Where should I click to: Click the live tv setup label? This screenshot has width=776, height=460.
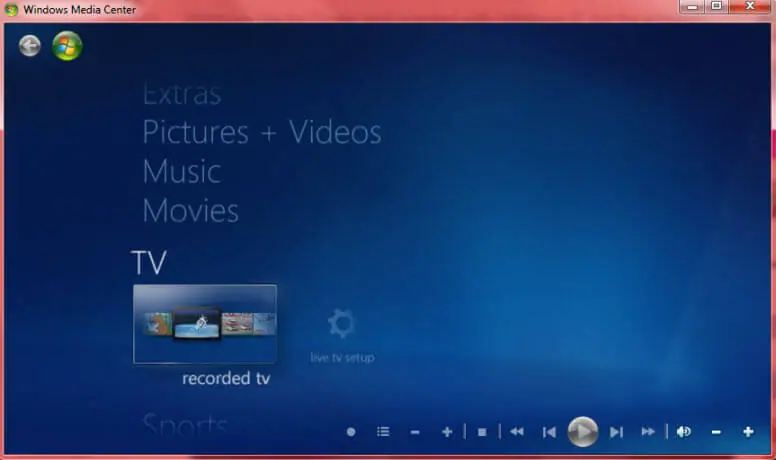click(x=342, y=358)
